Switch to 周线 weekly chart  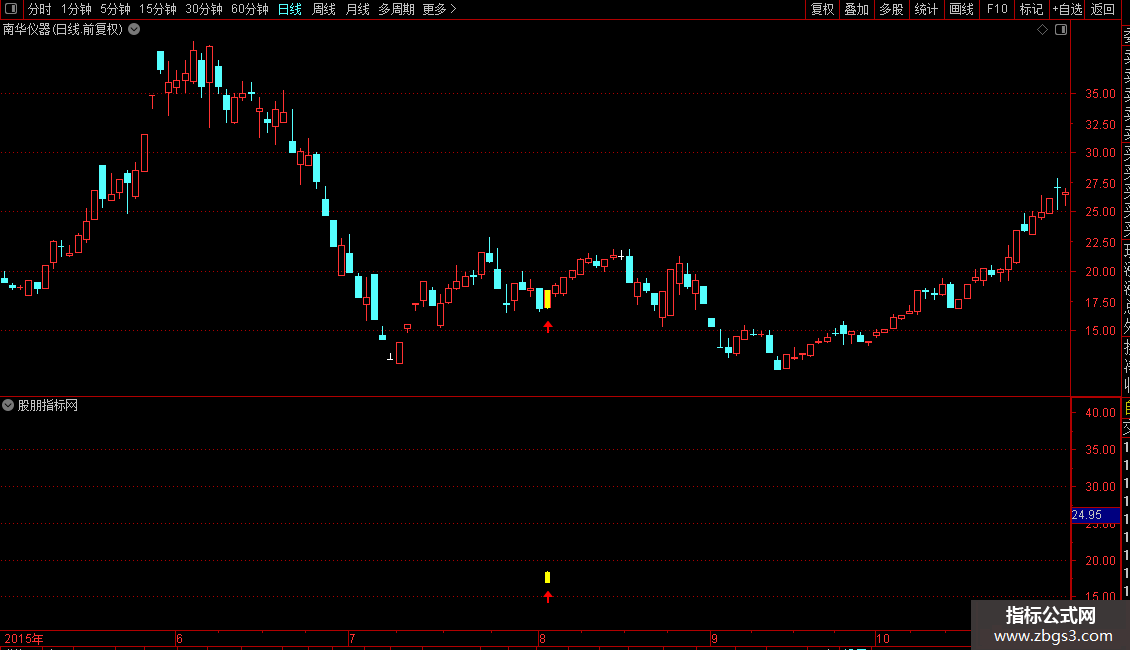click(324, 9)
